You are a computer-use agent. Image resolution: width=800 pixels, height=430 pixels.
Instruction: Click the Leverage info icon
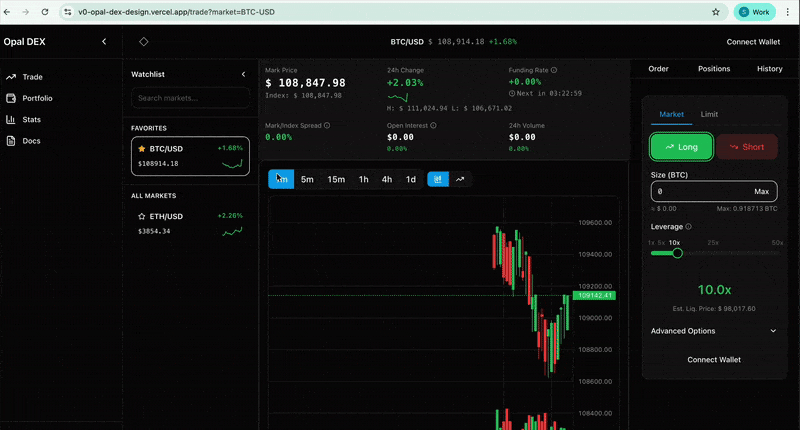[688, 226]
